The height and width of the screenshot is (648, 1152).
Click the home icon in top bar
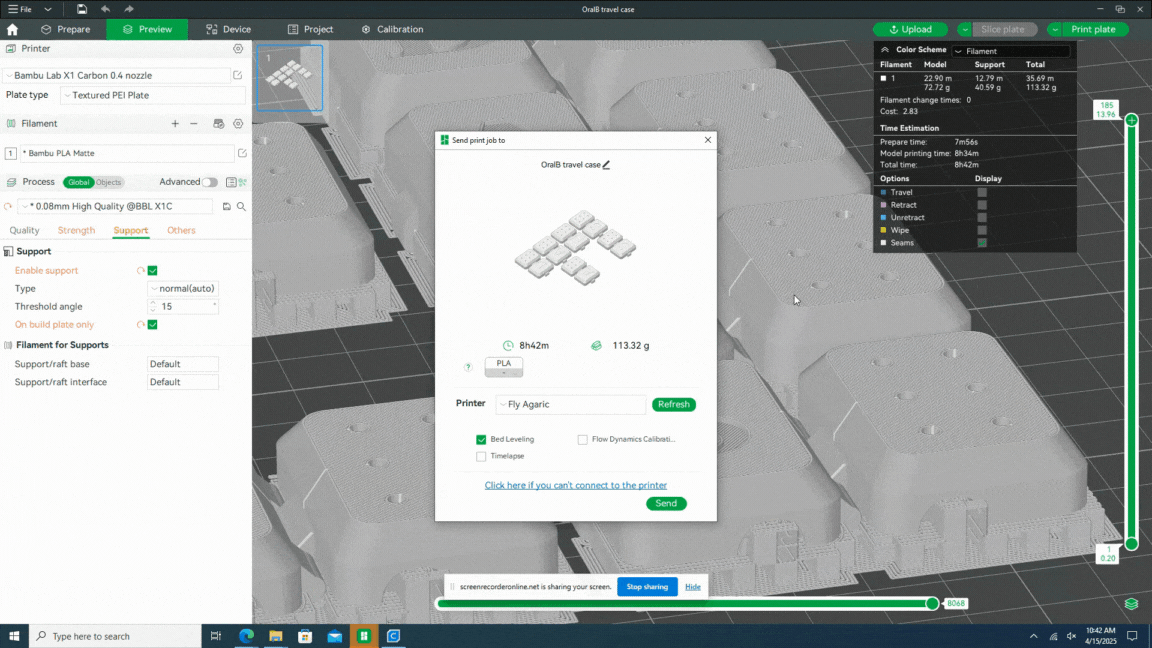[12, 29]
